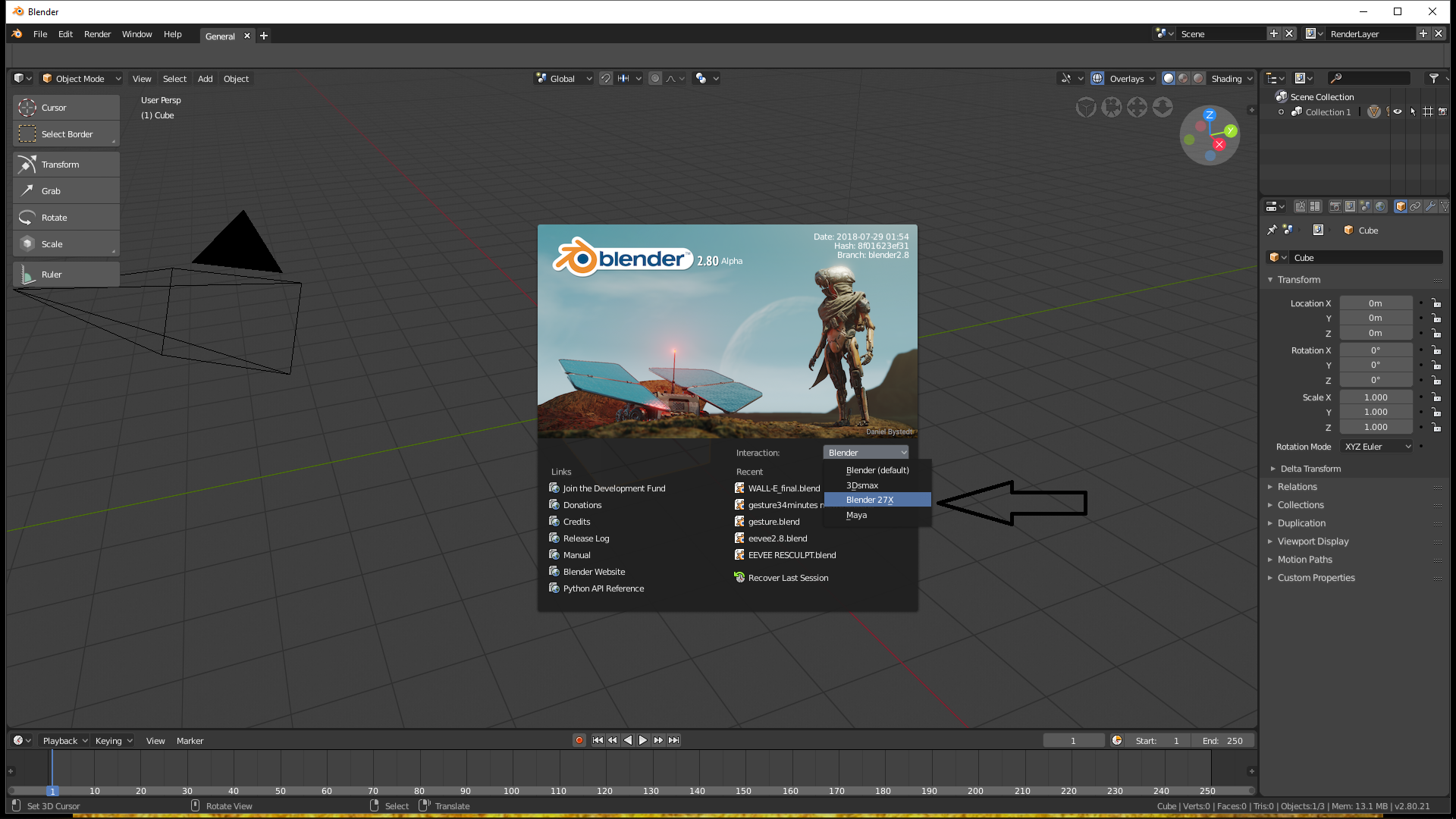Open the Object Mode dropdown
Screen dimensions: 1456x819
coord(80,79)
